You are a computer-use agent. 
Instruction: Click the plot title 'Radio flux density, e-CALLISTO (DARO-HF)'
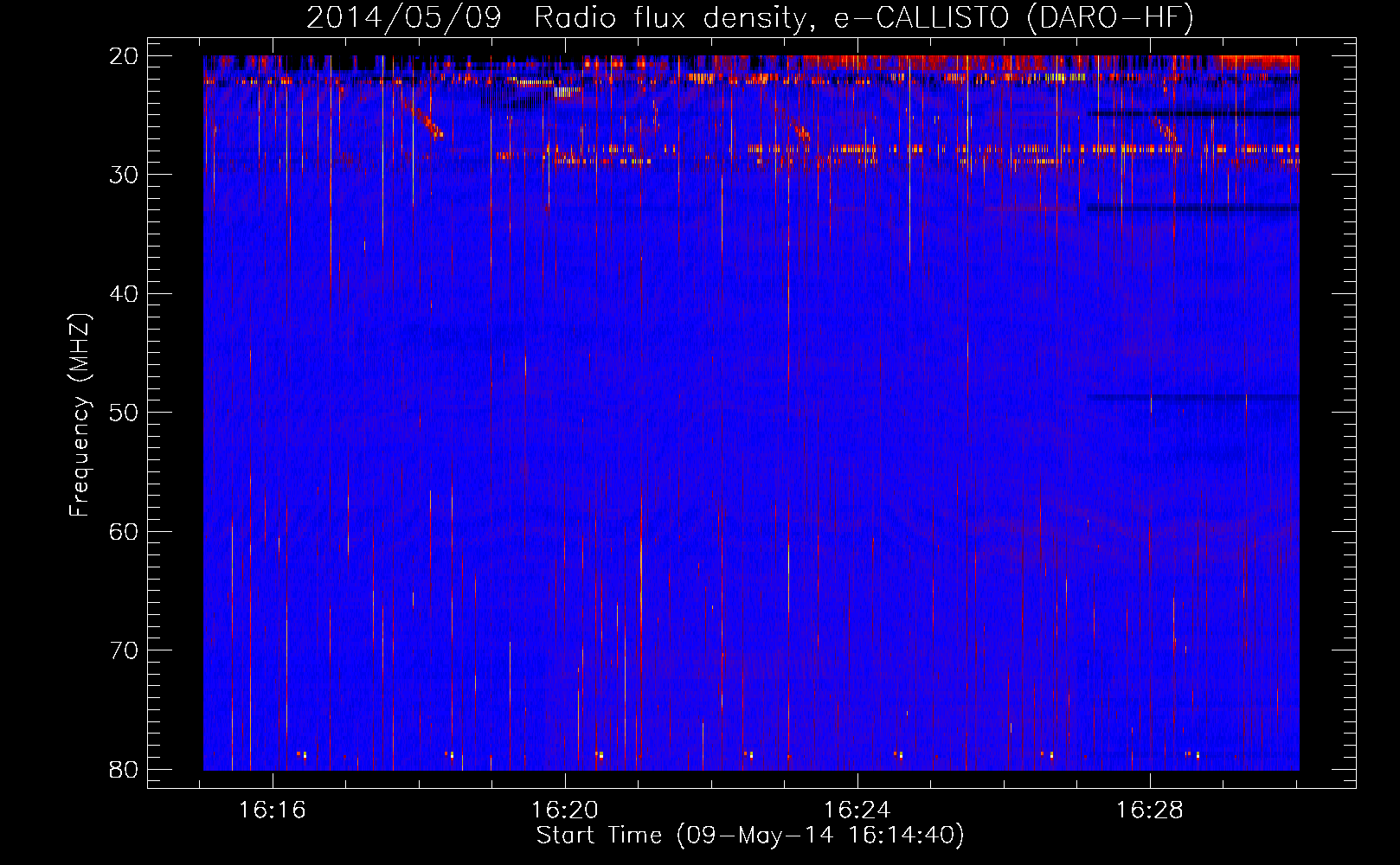pyautogui.click(x=863, y=17)
